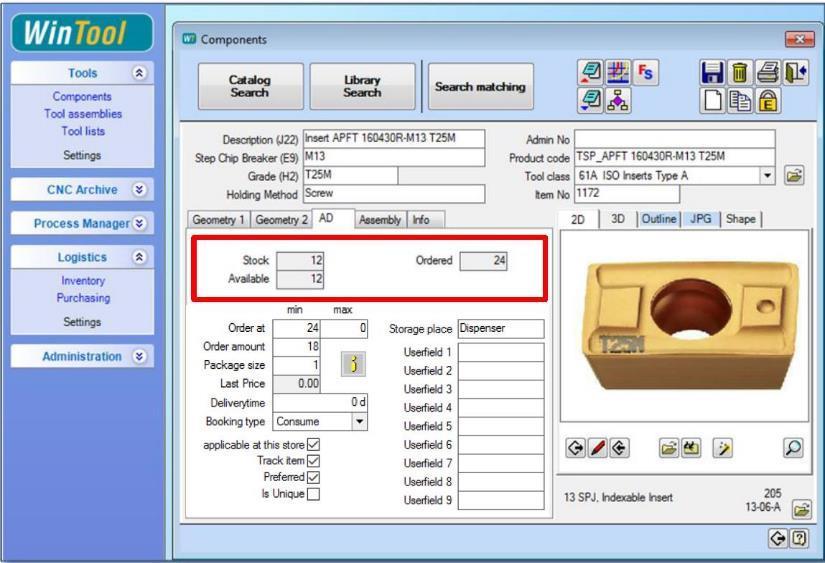This screenshot has width=825, height=563.
Task: Check the Is Unique checkbox
Action: click(x=313, y=494)
